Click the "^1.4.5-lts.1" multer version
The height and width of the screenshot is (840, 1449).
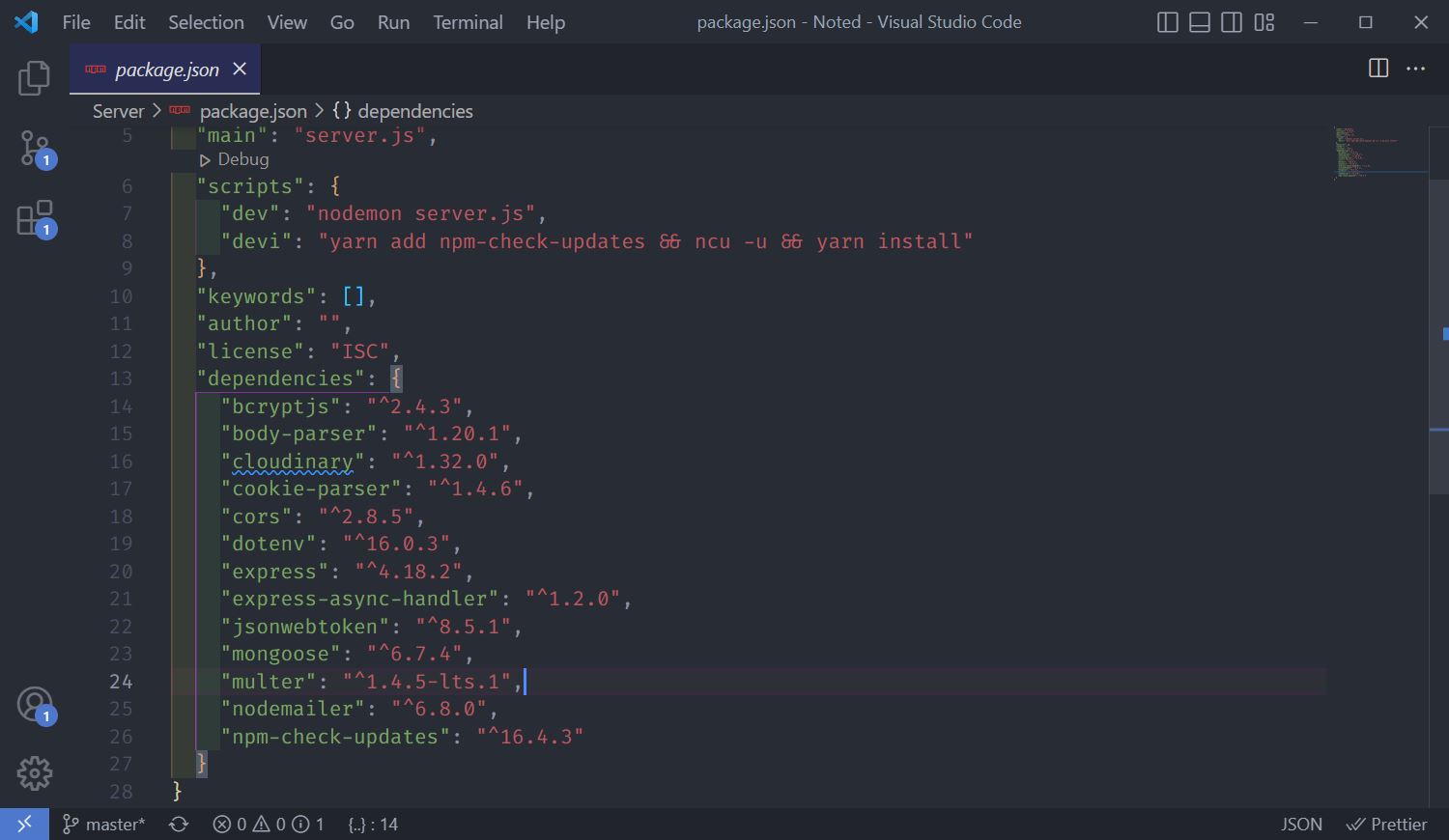427,682
